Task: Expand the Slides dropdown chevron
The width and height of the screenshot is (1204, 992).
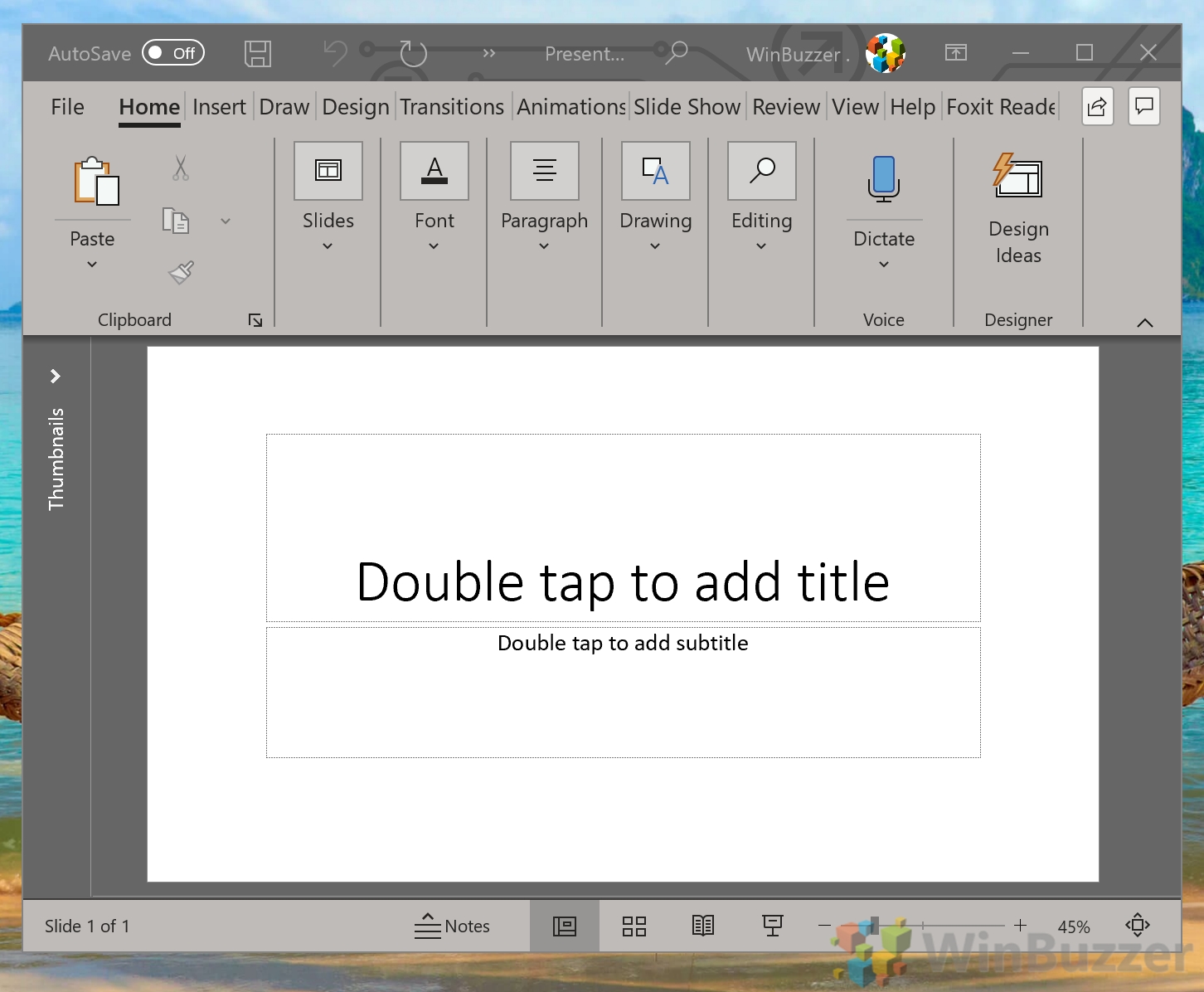Action: coord(328,246)
